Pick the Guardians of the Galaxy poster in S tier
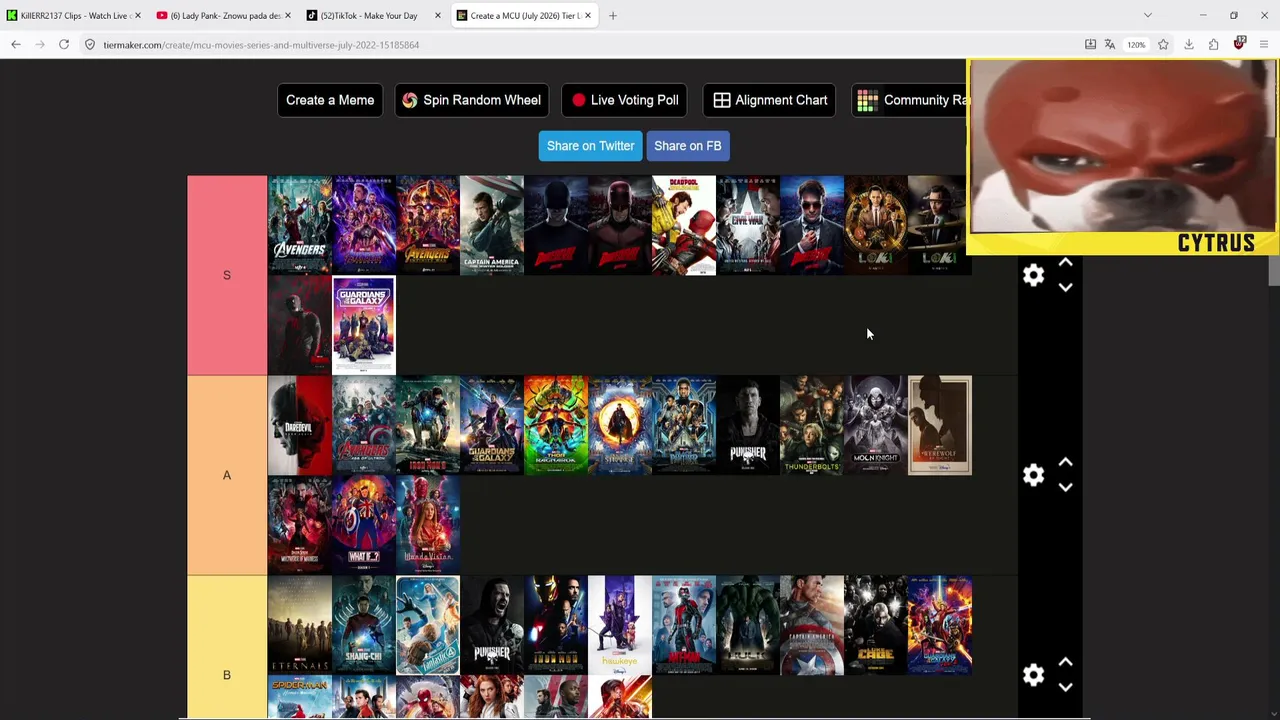 tap(364, 325)
